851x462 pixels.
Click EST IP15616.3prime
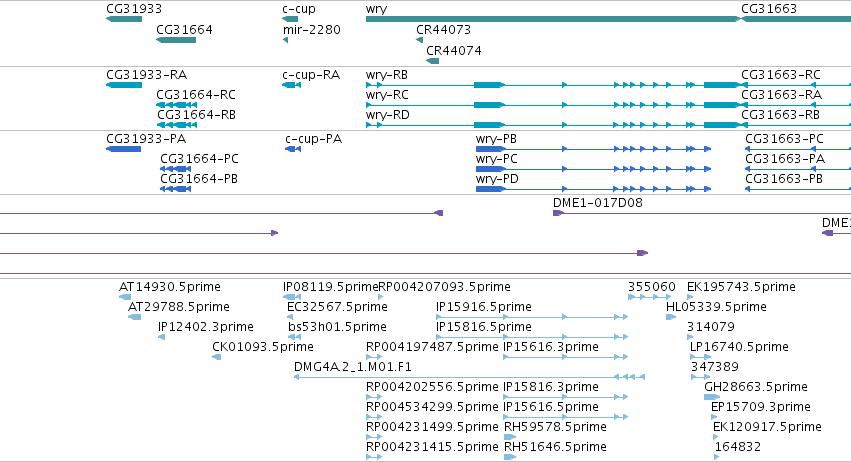(551, 347)
